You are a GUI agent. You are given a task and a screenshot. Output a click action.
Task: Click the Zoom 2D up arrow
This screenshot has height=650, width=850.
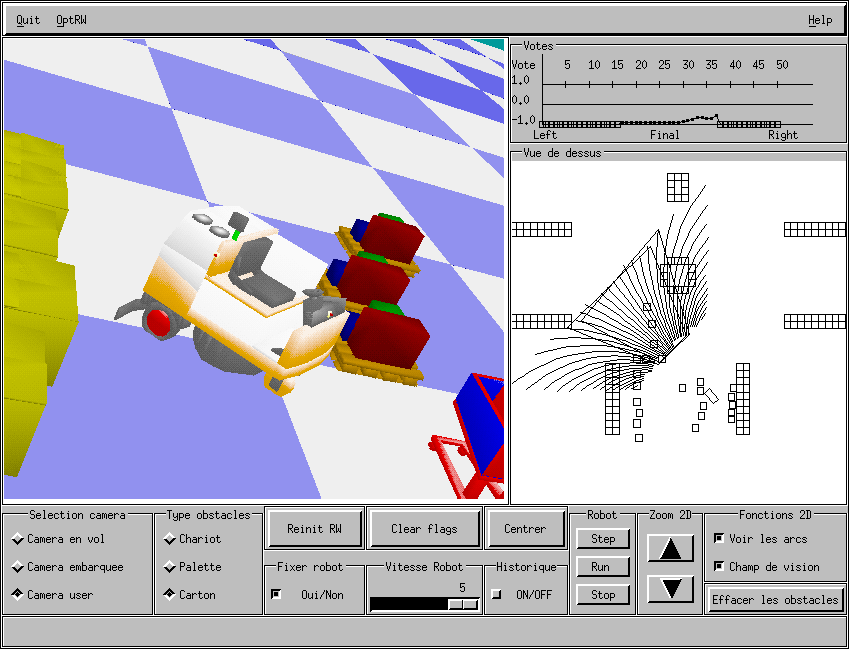coord(670,549)
